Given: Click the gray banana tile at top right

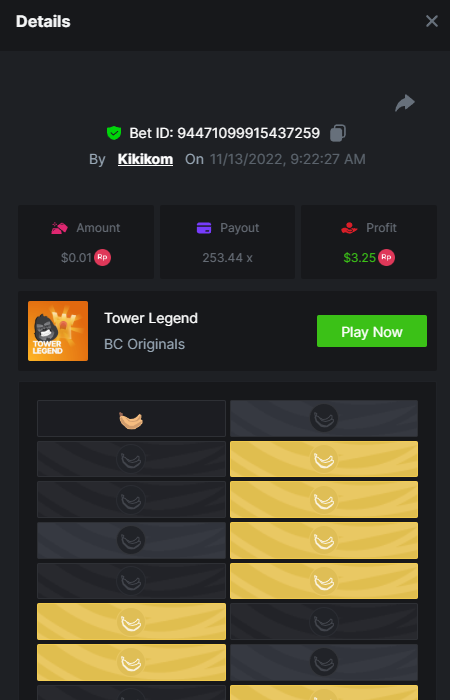Looking at the screenshot, I should [324, 418].
